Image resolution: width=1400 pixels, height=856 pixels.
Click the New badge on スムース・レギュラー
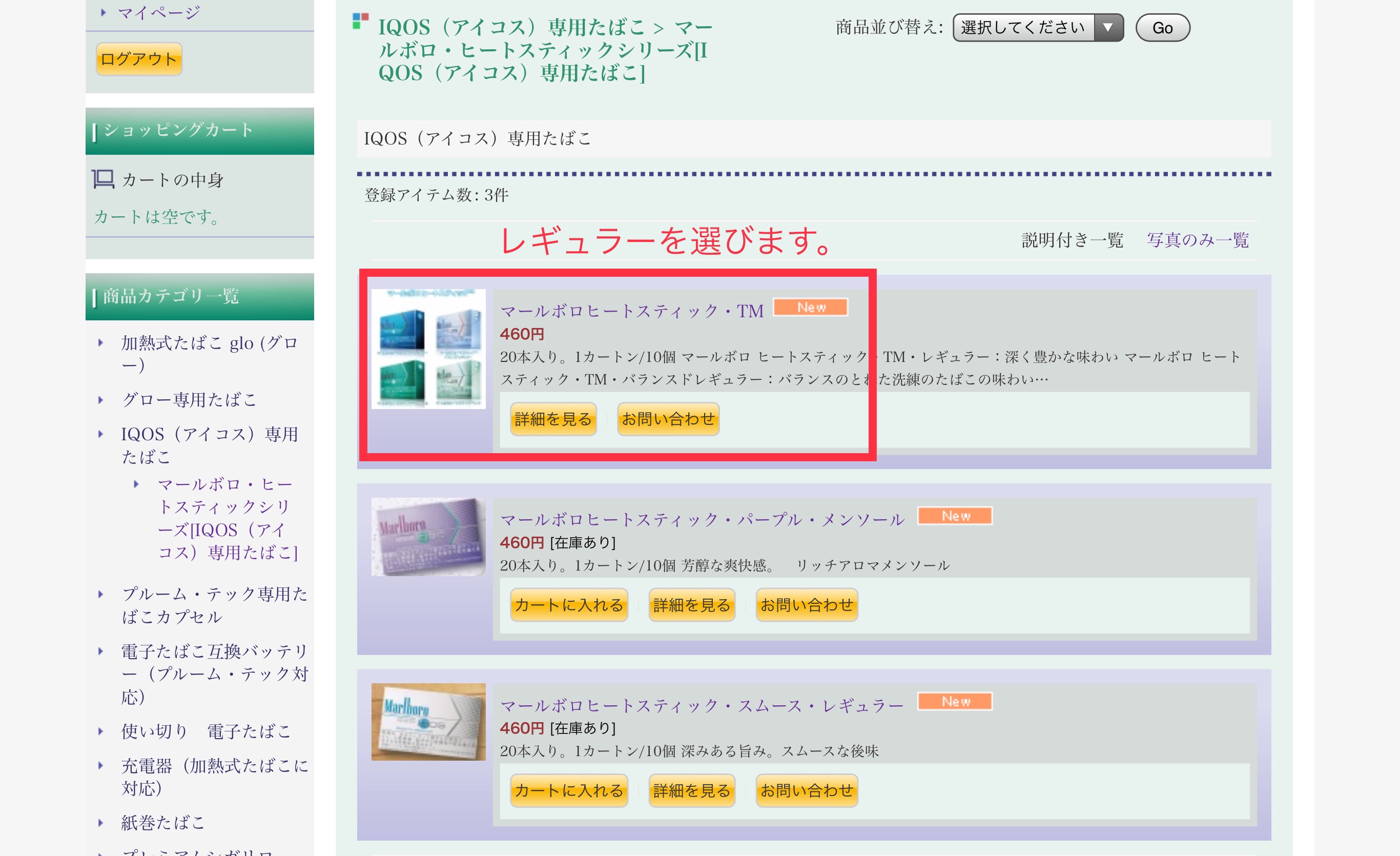point(955,701)
